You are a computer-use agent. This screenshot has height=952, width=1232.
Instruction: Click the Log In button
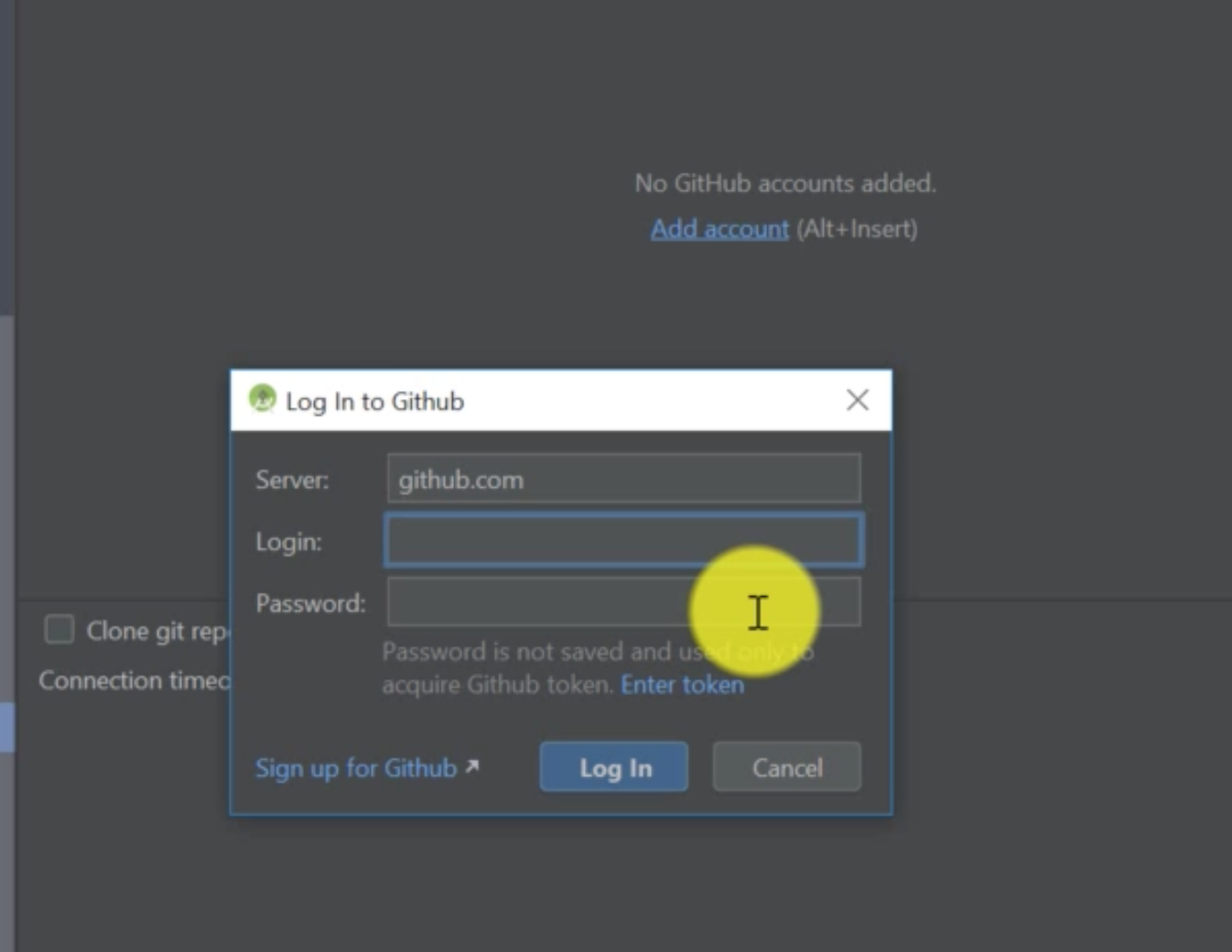(x=614, y=767)
